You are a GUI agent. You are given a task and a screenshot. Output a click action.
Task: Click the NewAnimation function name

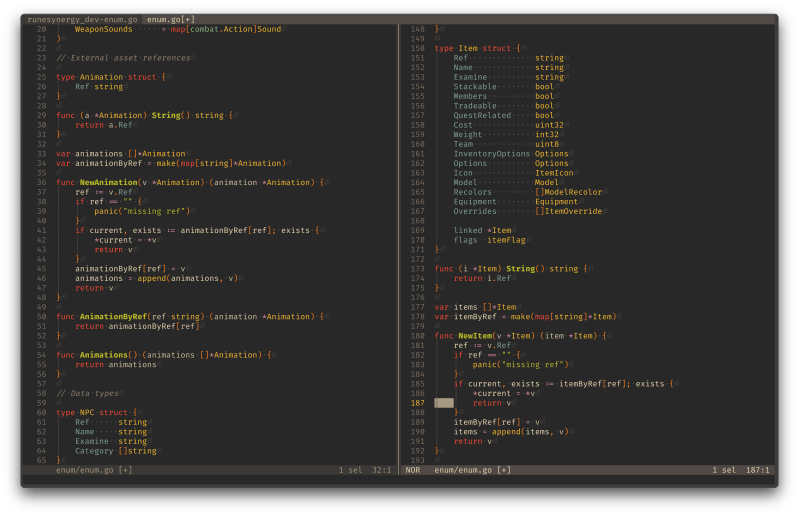click(x=109, y=182)
